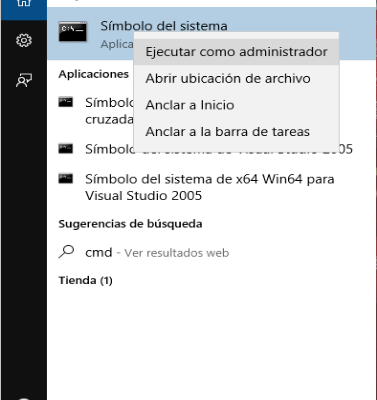Open the partially hidden result ending '2005'
The height and width of the screenshot is (400, 377).
(x=219, y=149)
